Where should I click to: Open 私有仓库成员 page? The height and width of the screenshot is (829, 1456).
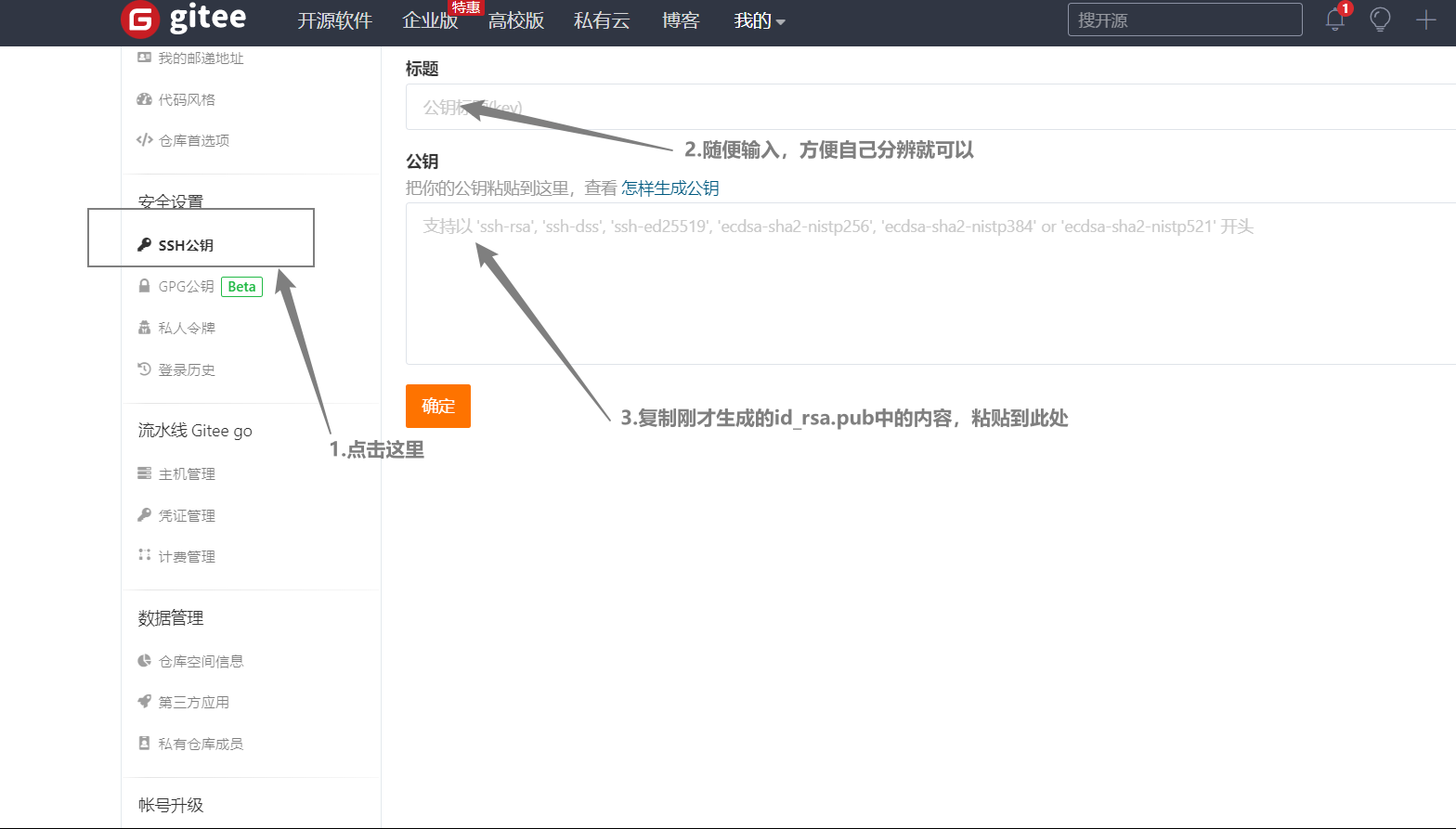[x=201, y=744]
